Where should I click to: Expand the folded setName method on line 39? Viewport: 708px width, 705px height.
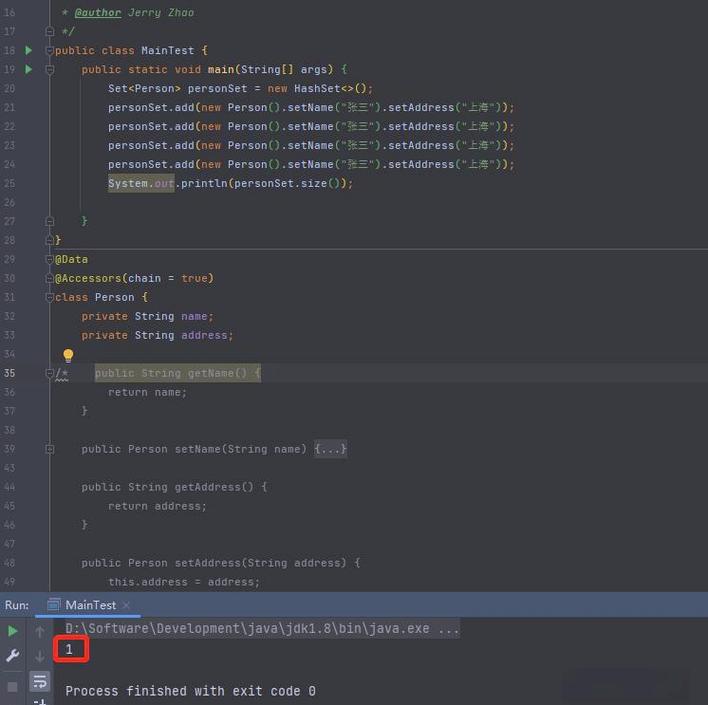50,449
